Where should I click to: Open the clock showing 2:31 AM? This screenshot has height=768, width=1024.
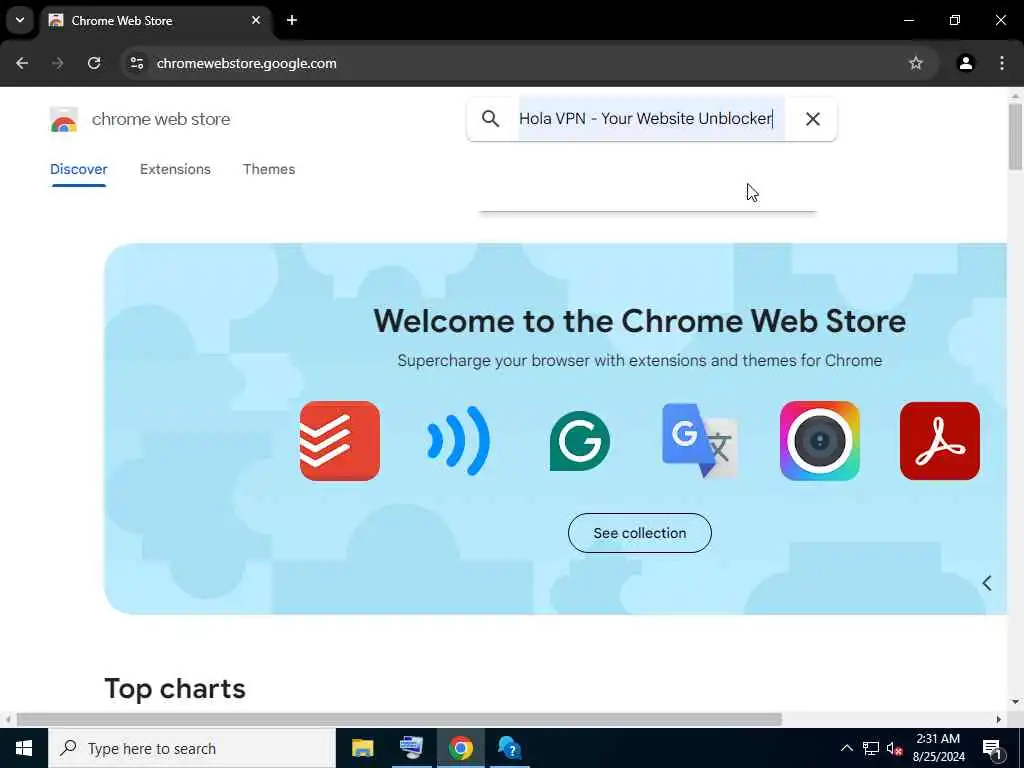(938, 748)
